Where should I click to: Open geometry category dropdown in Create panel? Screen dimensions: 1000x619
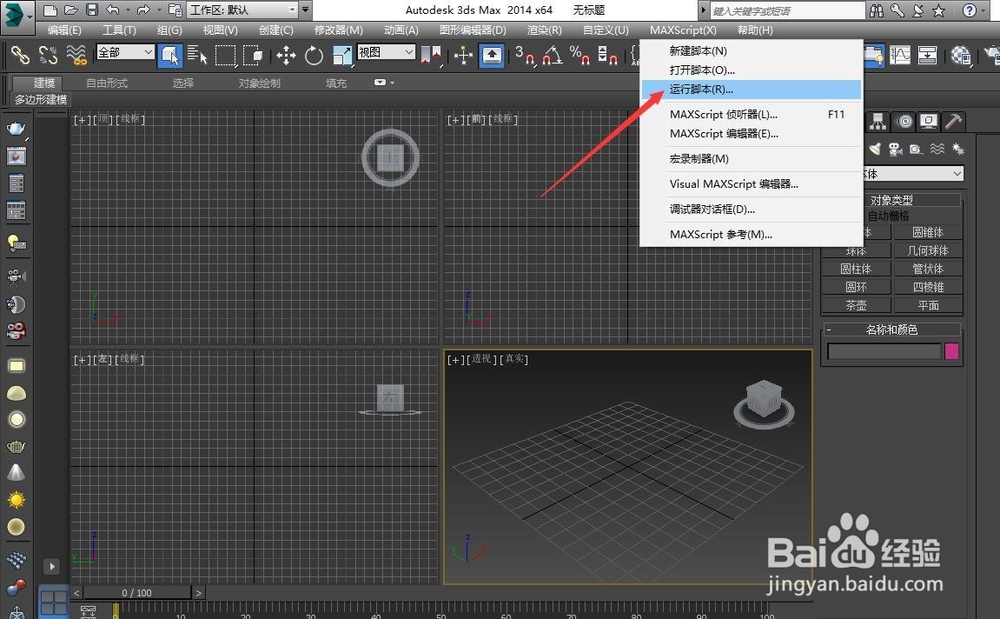tap(913, 173)
